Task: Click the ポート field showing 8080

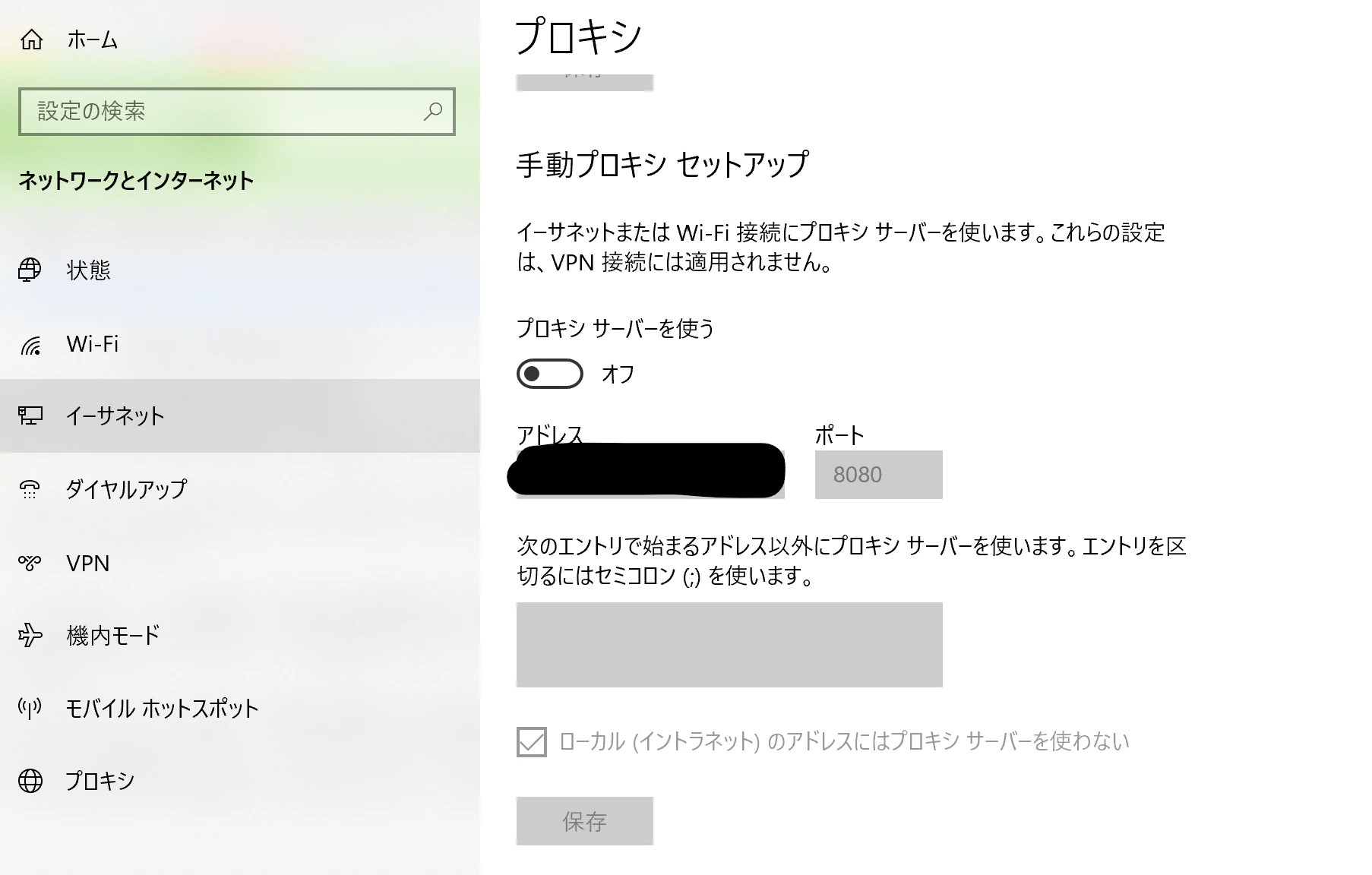Action: click(877, 474)
